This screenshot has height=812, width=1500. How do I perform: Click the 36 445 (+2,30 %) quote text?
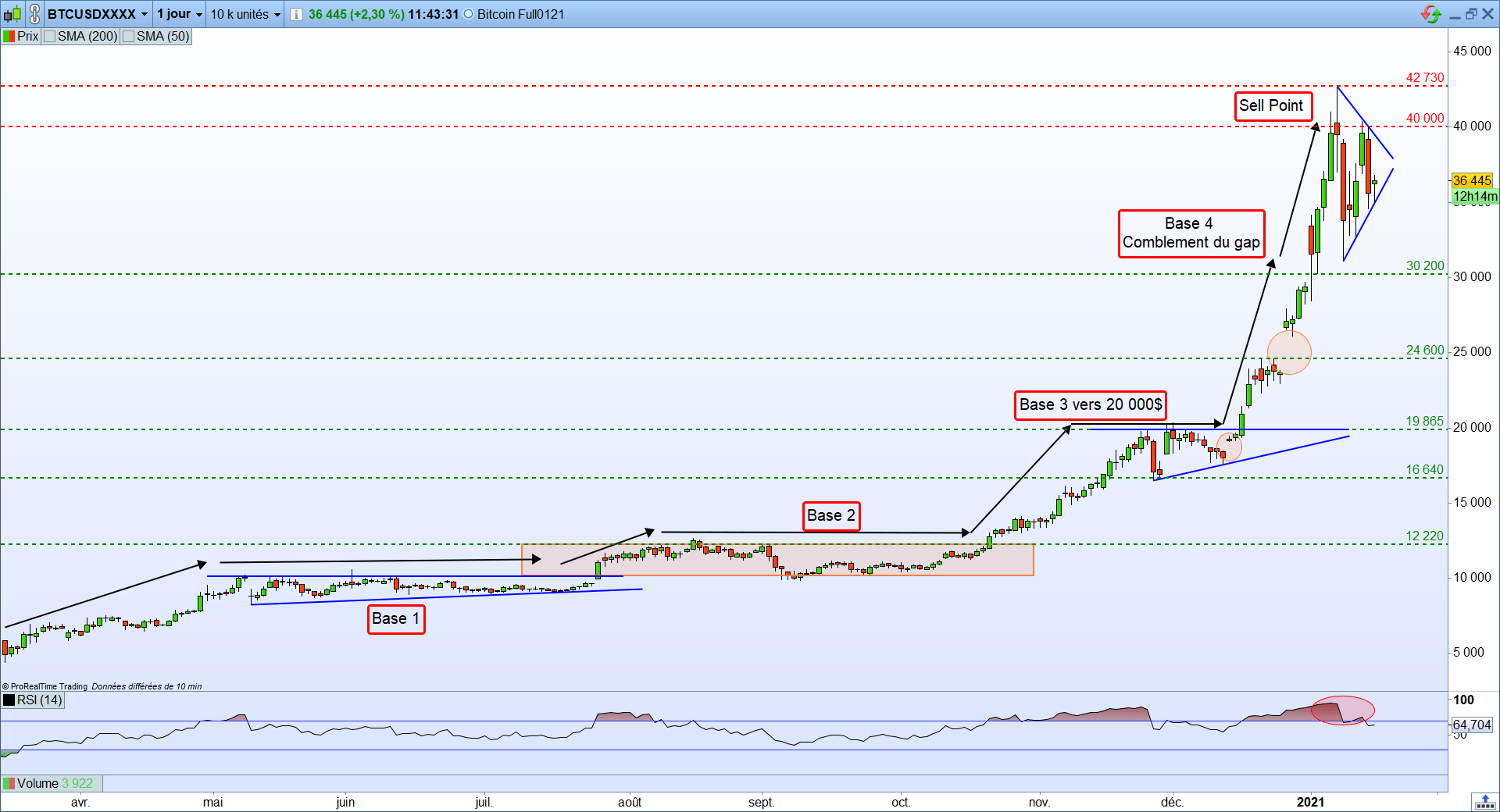356,14
